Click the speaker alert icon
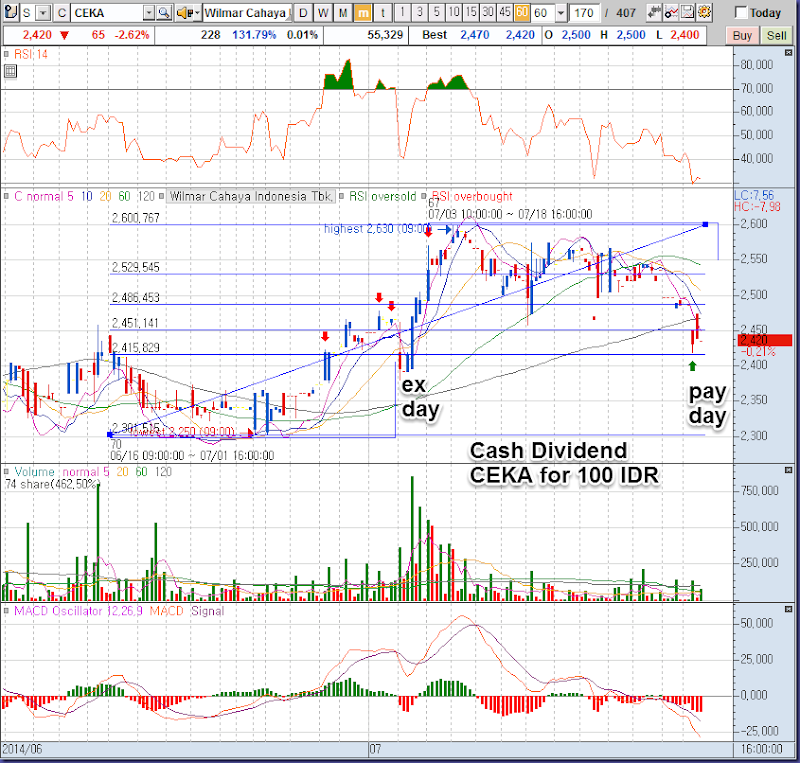The width and height of the screenshot is (800, 763). (184, 12)
